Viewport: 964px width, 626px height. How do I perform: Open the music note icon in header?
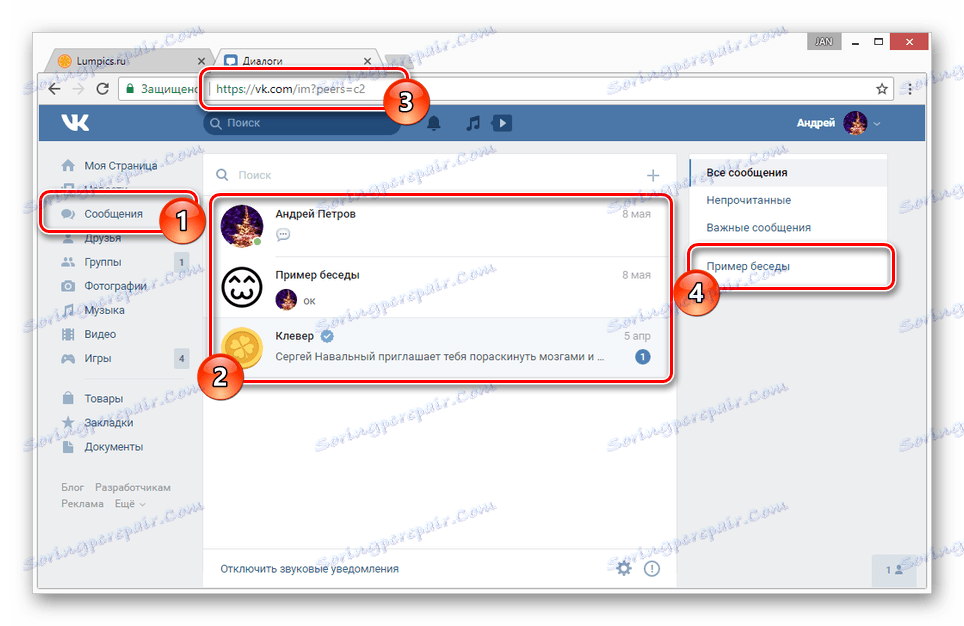point(473,123)
